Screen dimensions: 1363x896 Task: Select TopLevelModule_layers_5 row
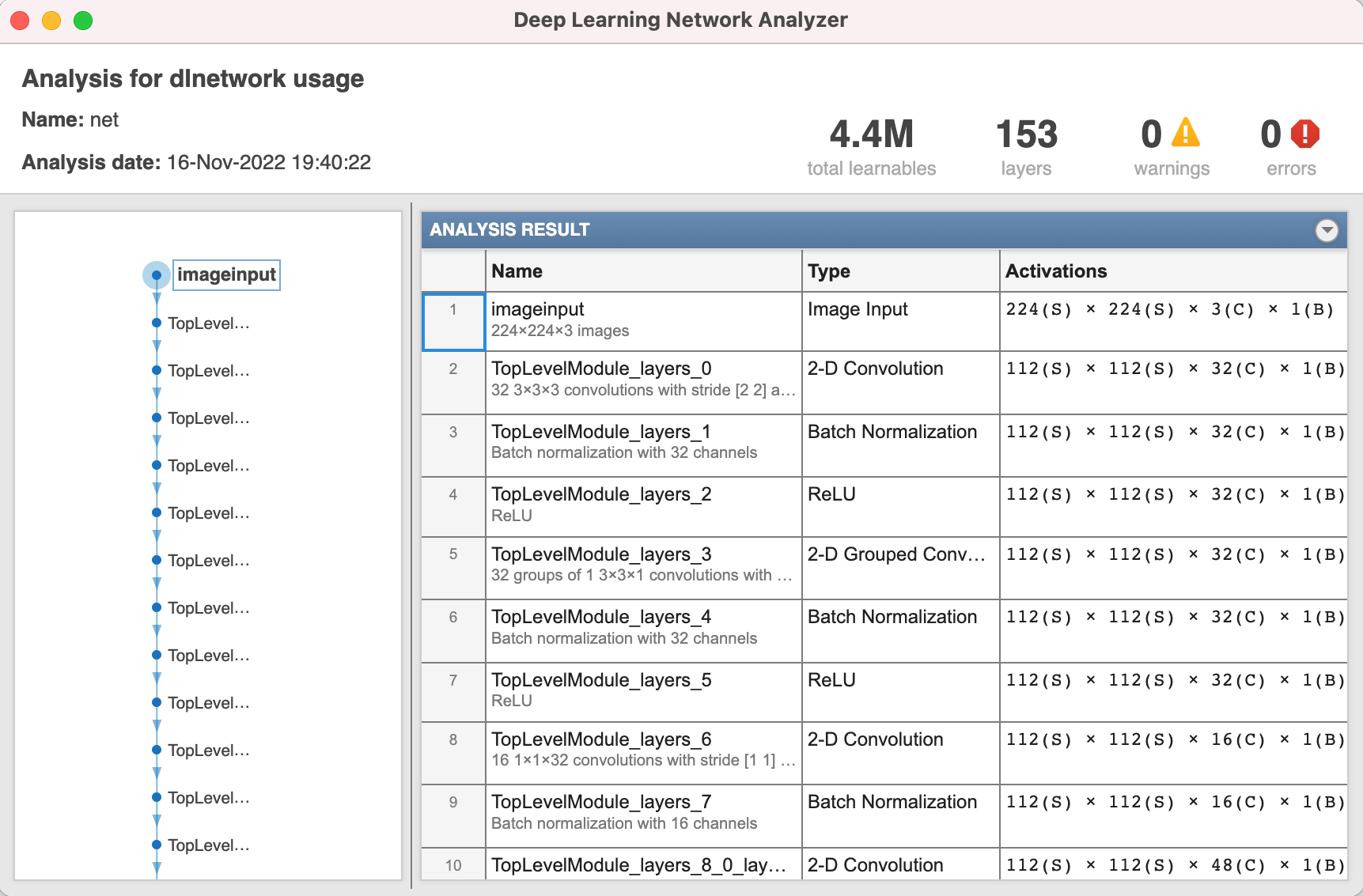pos(884,692)
